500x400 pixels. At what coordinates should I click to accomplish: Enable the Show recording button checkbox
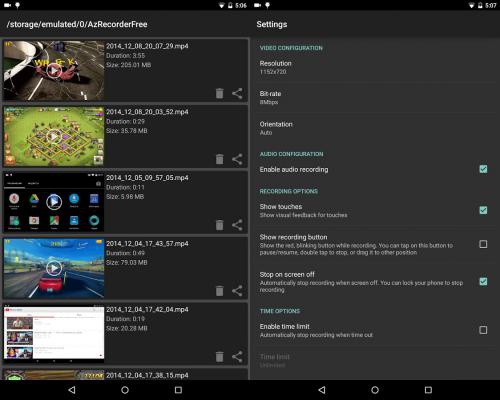(x=483, y=244)
